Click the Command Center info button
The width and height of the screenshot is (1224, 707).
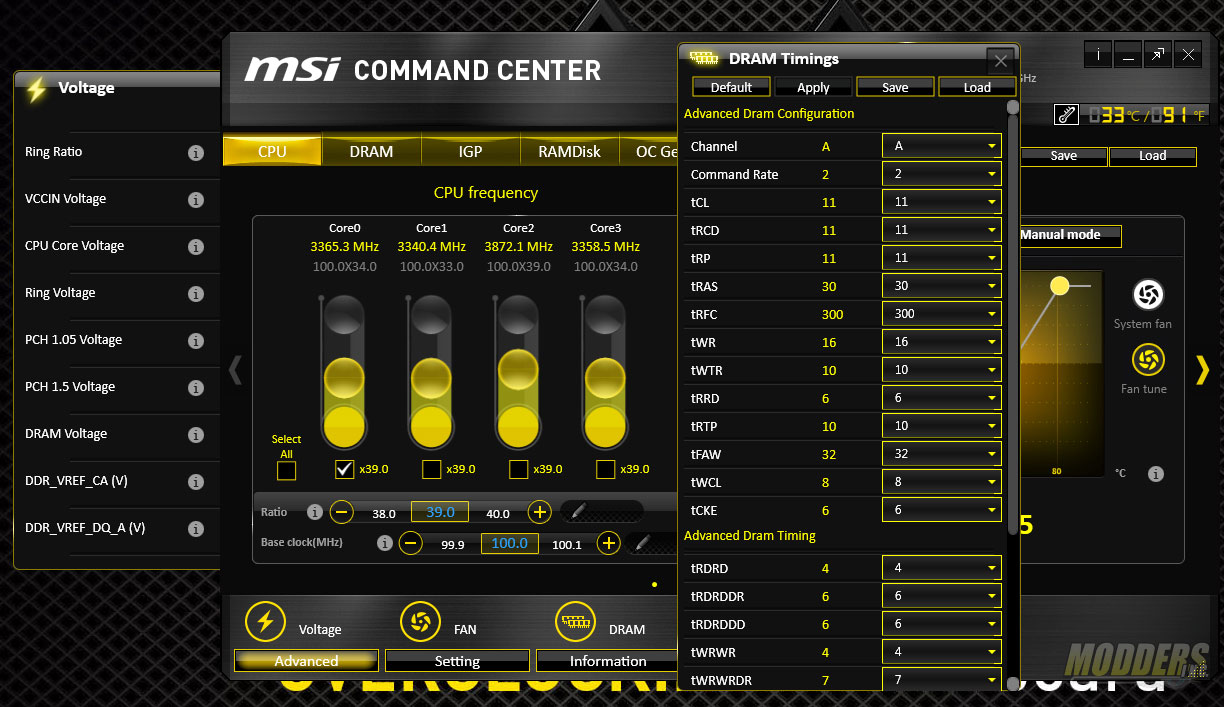coord(1098,55)
